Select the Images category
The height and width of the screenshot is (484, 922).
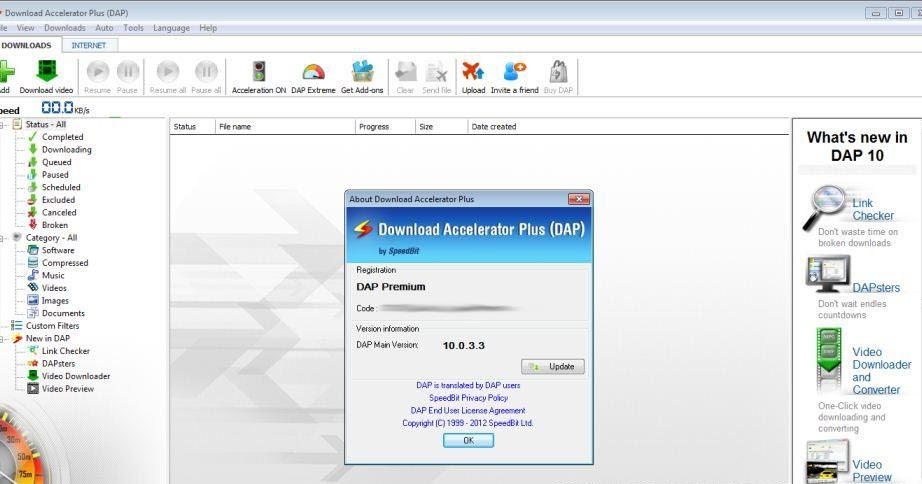55,301
